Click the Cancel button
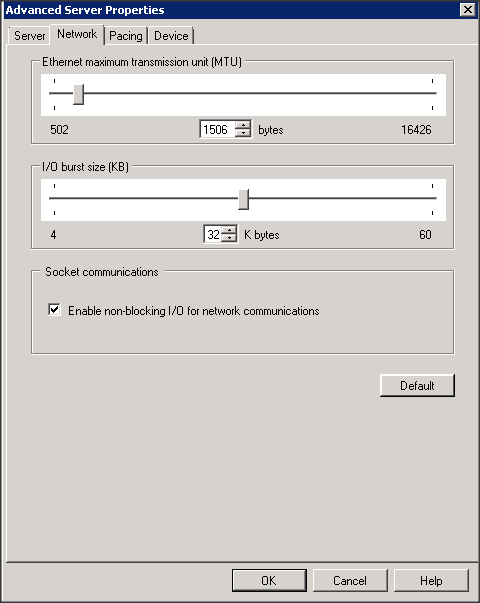 pyautogui.click(x=350, y=580)
